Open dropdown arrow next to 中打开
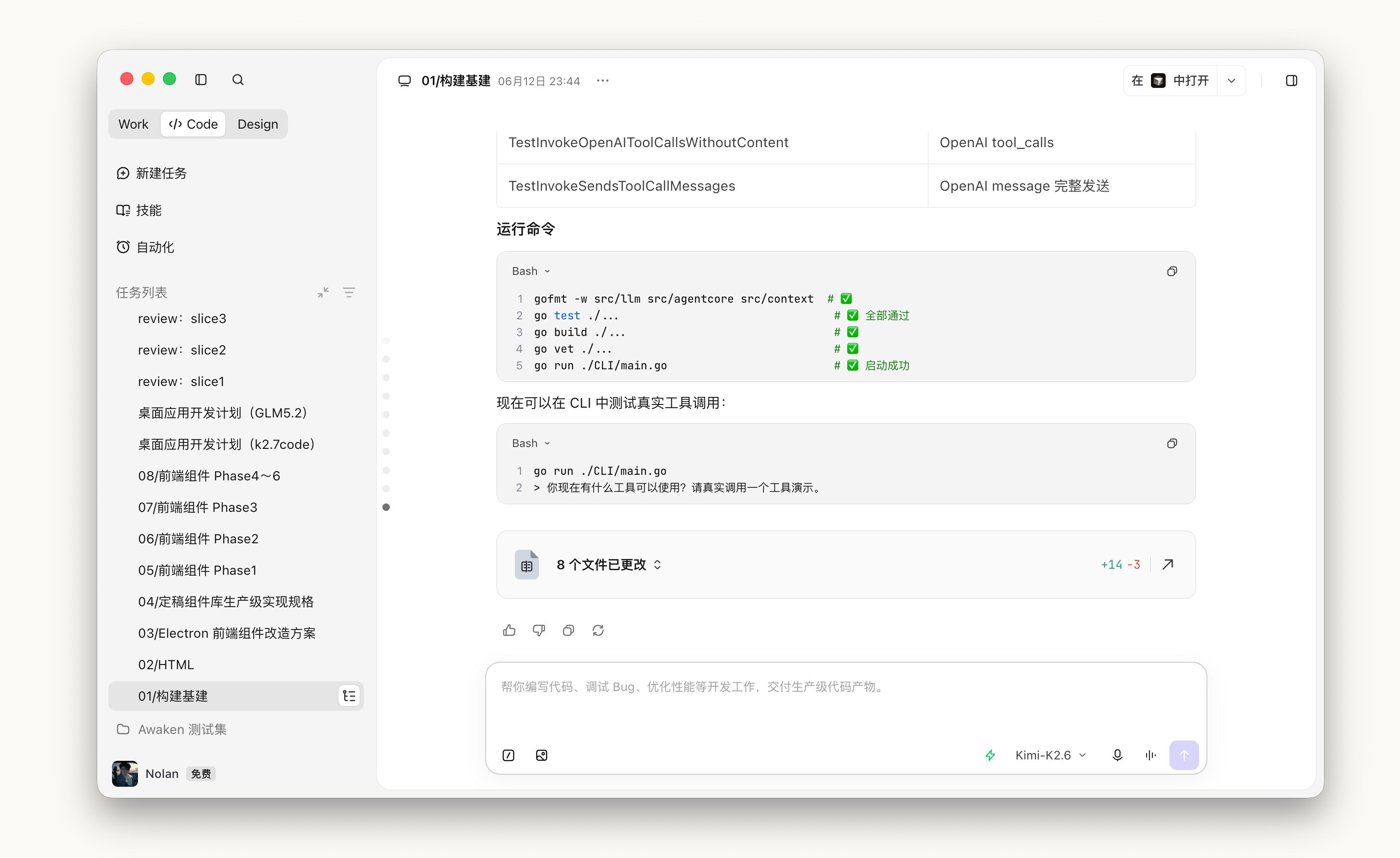 tap(1231, 81)
